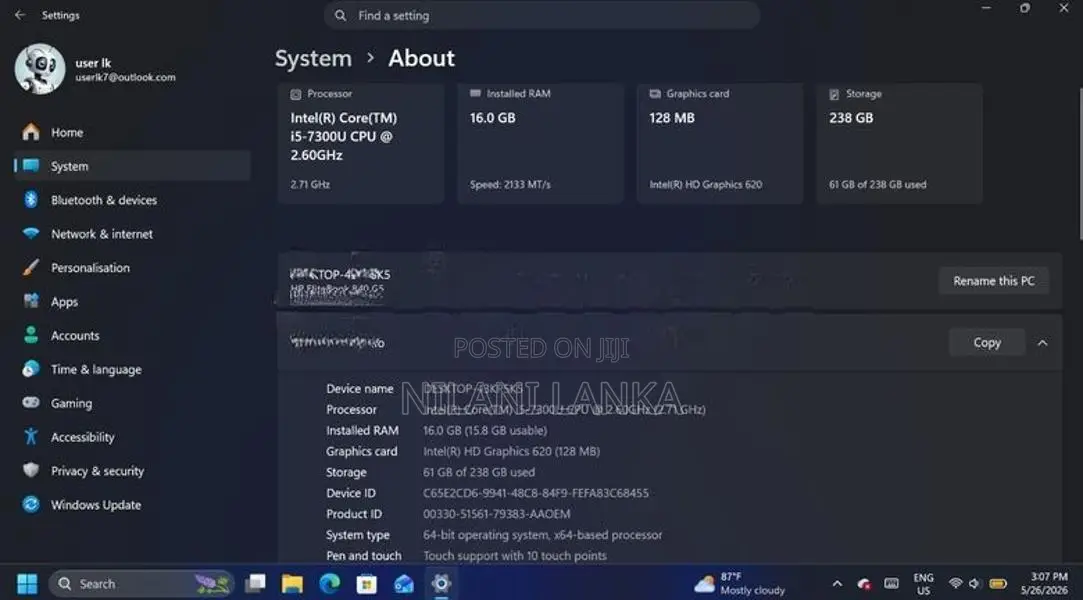Click 'Touch support with 10 touch points'

pos(515,555)
